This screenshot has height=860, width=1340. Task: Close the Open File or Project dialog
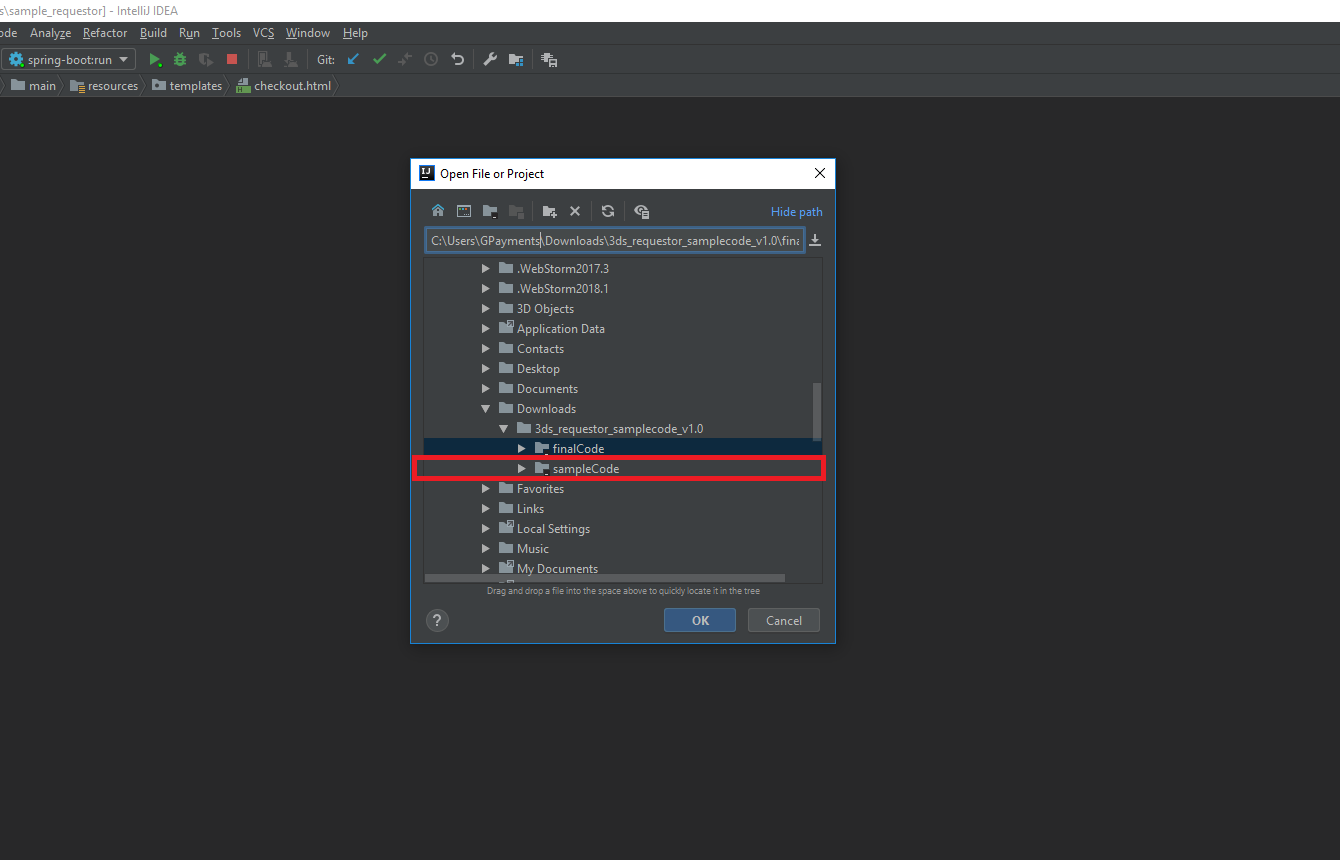tap(820, 173)
